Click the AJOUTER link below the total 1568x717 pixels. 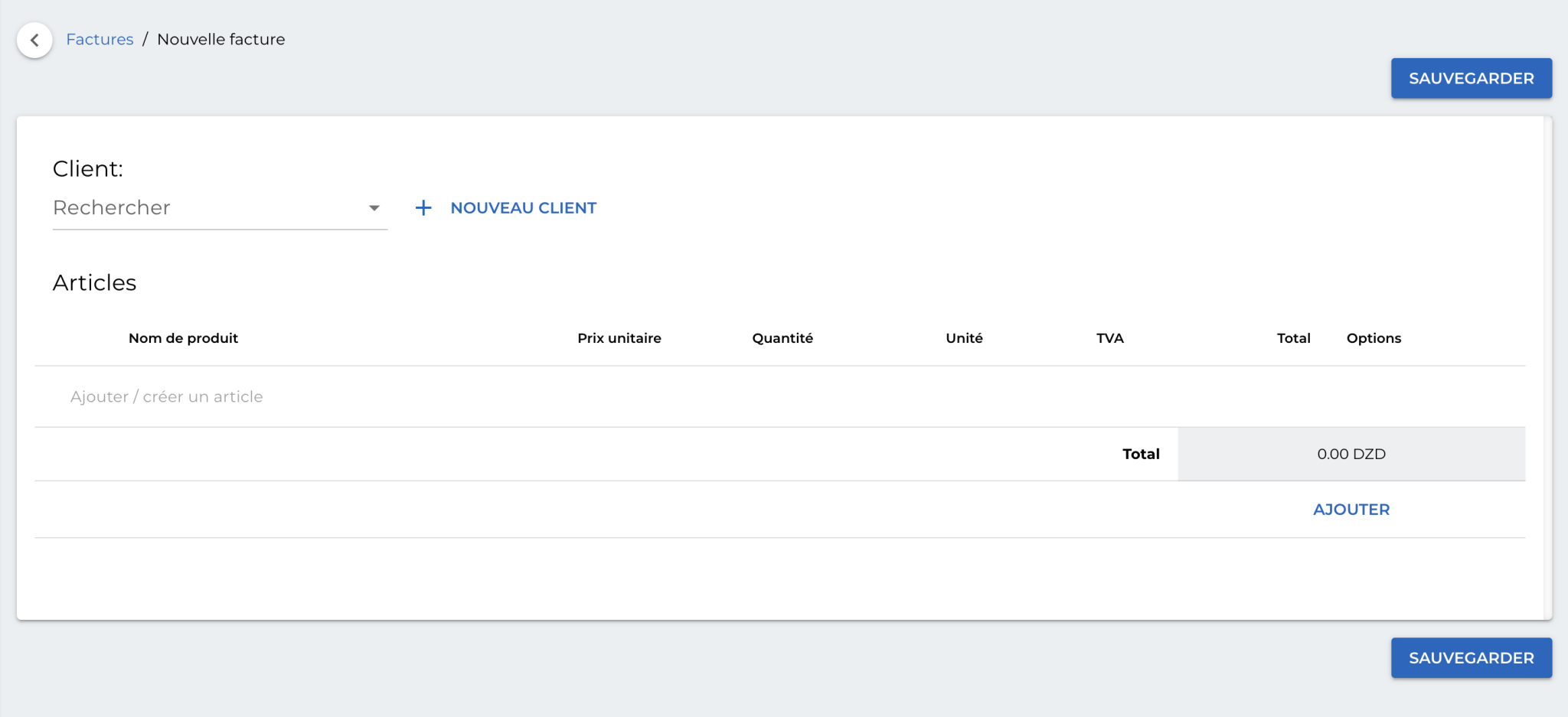tap(1351, 509)
